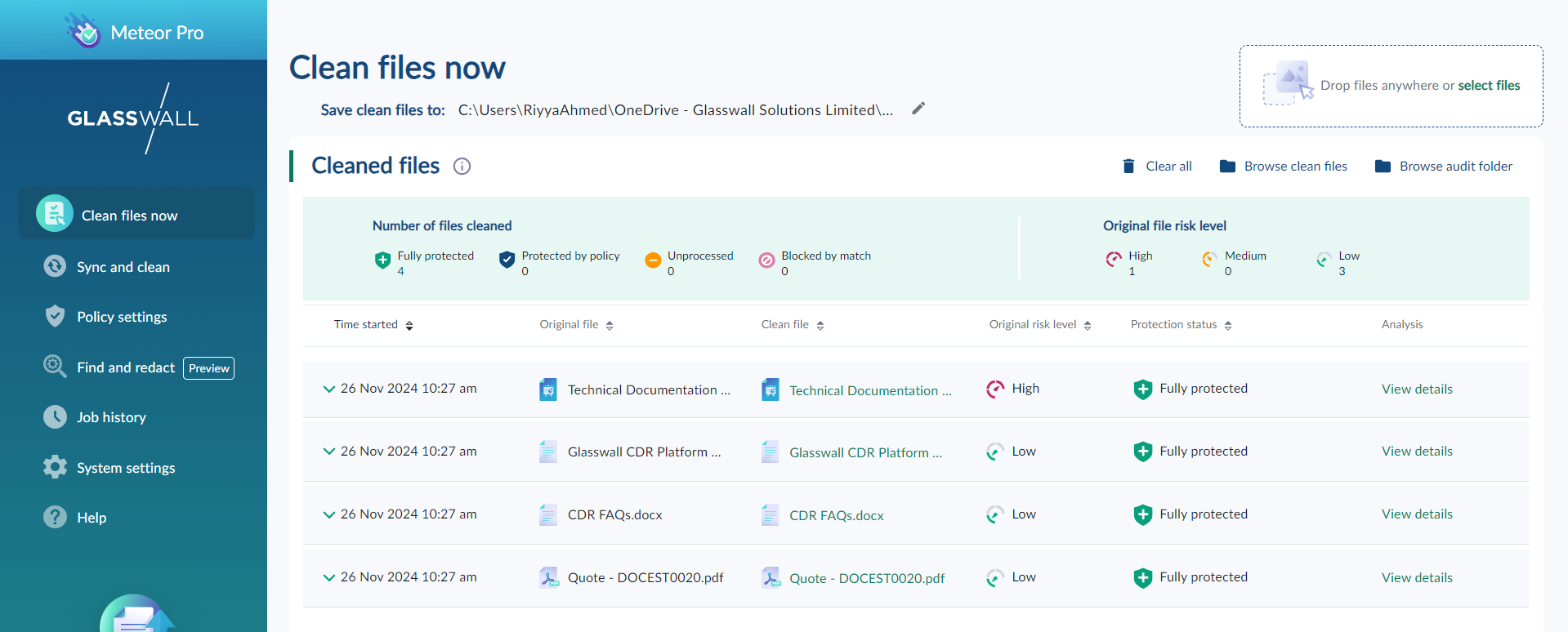
Task: Click the Medium risk gauge icon in summary
Action: tap(1209, 260)
